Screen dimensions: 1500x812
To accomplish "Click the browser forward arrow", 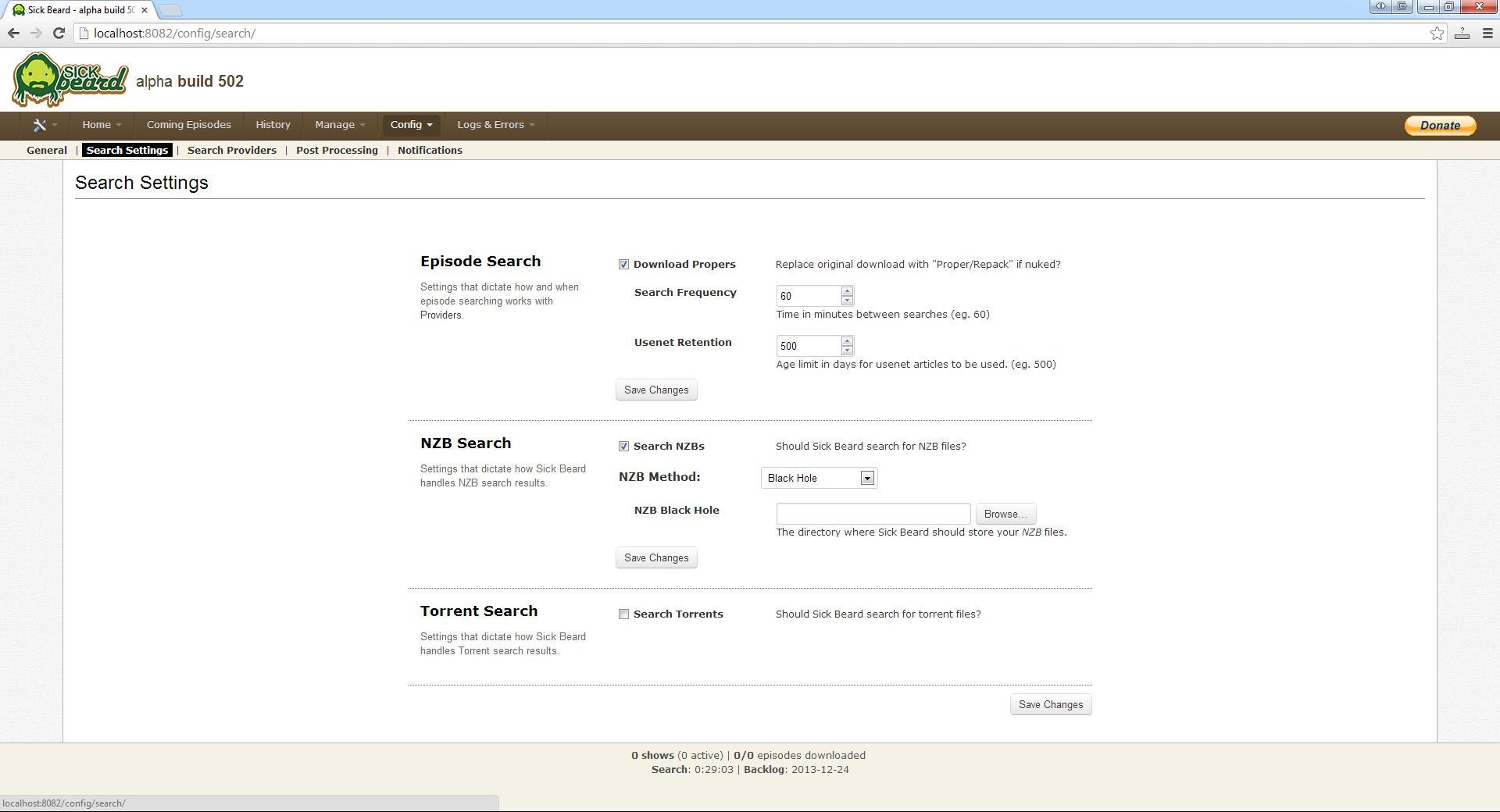I will [x=36, y=33].
